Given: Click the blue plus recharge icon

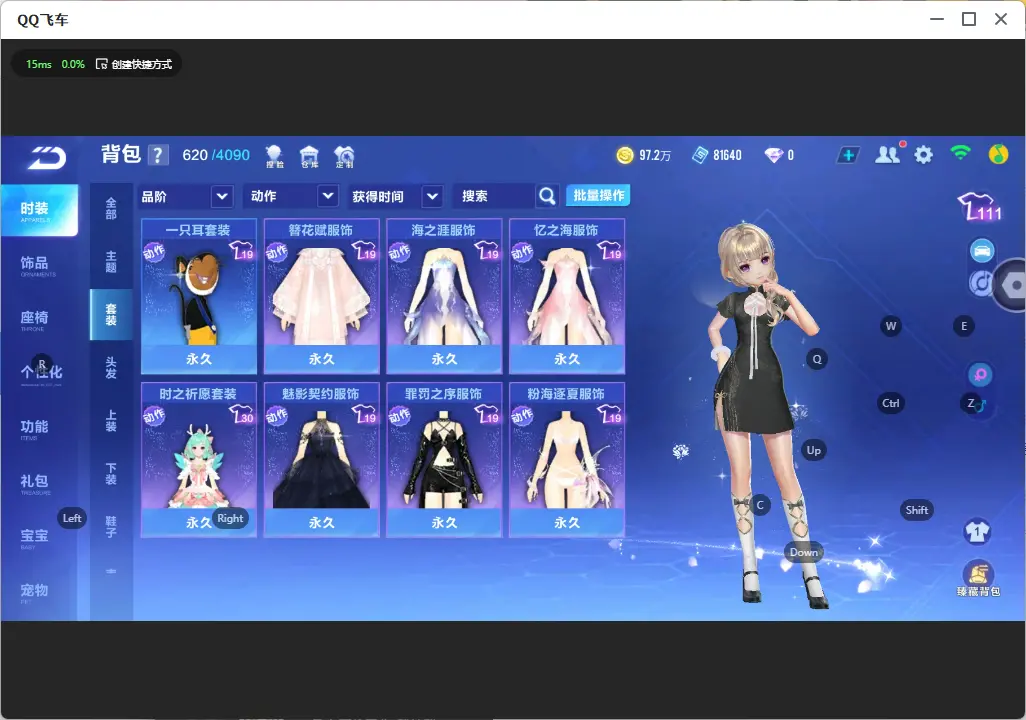Looking at the screenshot, I should point(847,155).
